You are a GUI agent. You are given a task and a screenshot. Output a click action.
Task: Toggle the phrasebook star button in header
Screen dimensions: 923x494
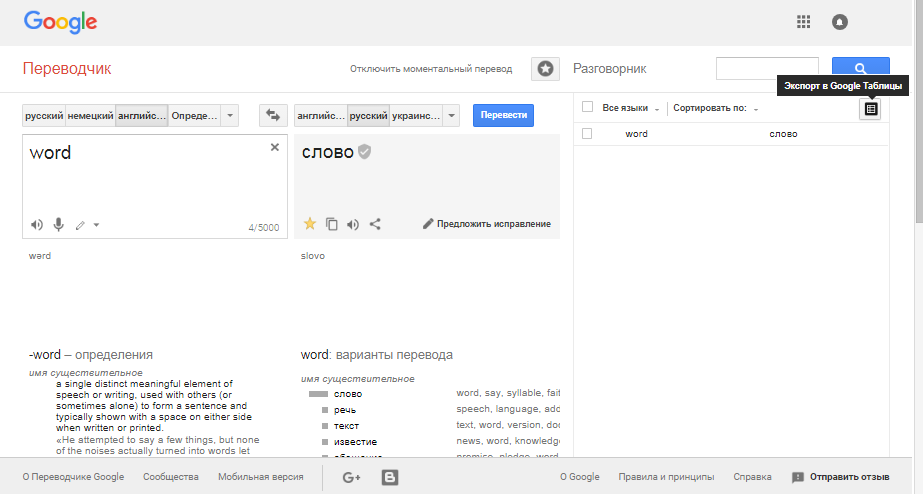[545, 69]
